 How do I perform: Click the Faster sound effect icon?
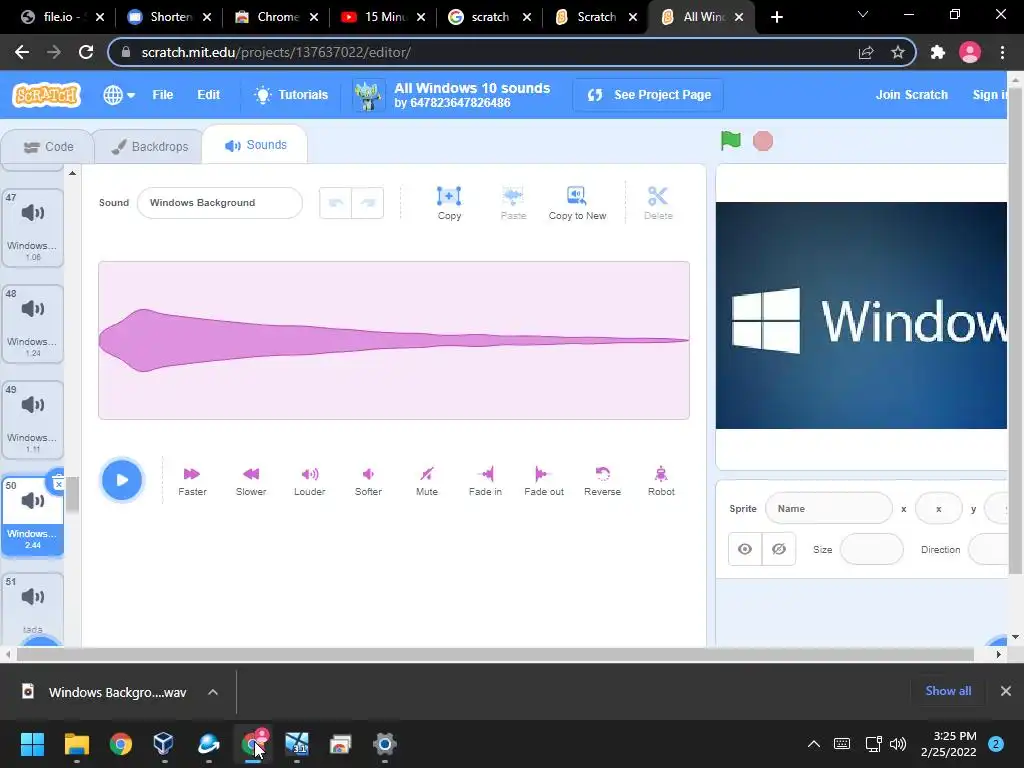[x=192, y=481]
